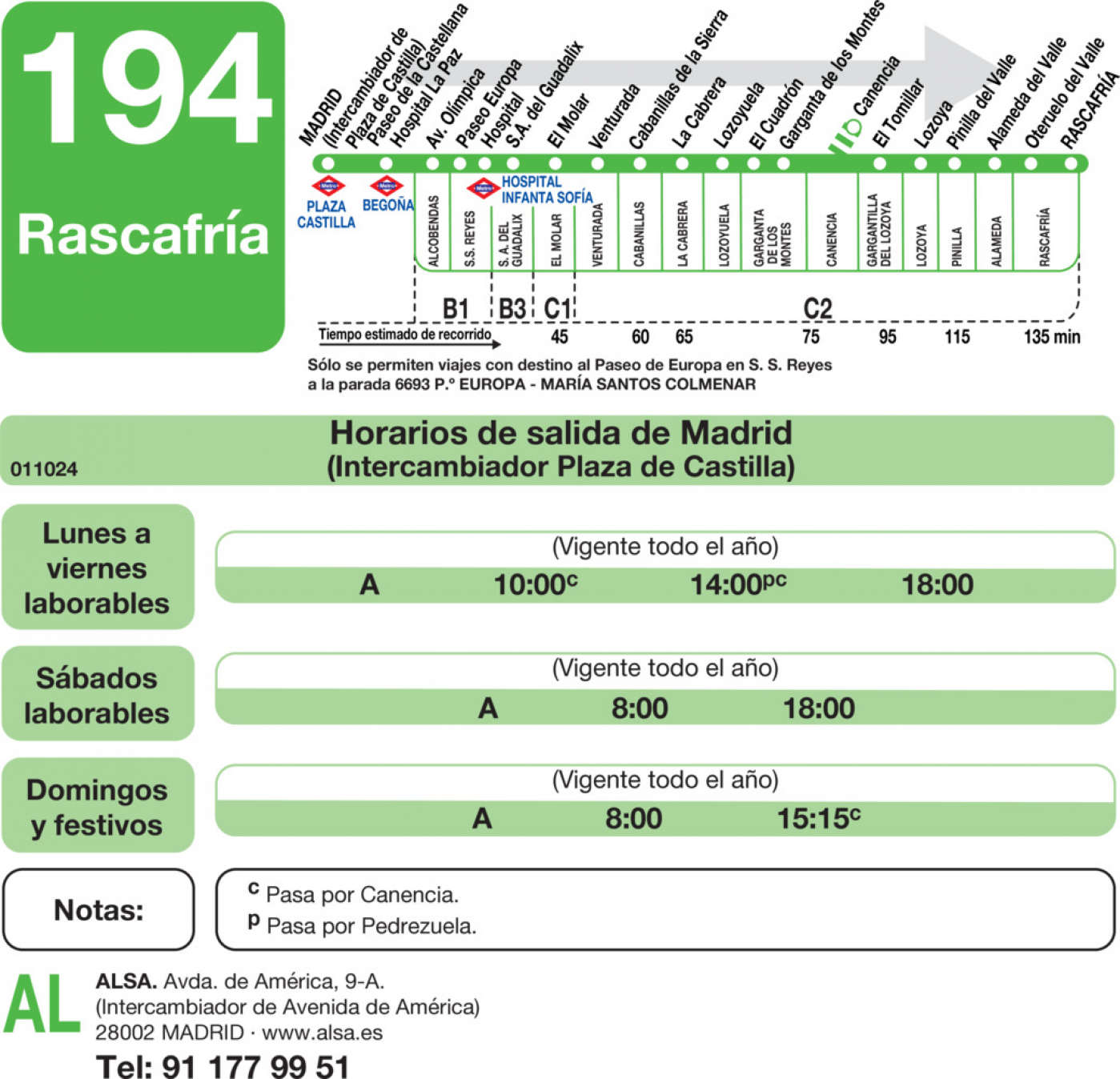Viewport: 1120px width, 1079px height.
Task: Click the 95 minute travel time
Action: pos(887,337)
